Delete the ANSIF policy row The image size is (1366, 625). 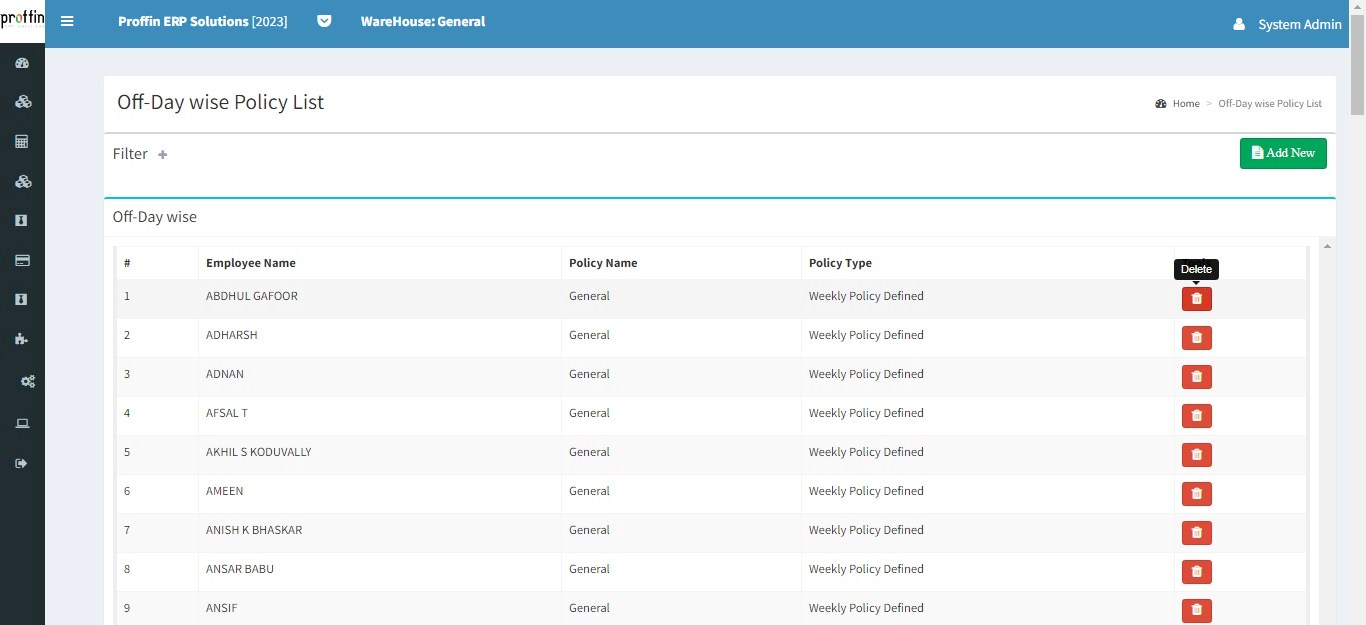(x=1197, y=611)
